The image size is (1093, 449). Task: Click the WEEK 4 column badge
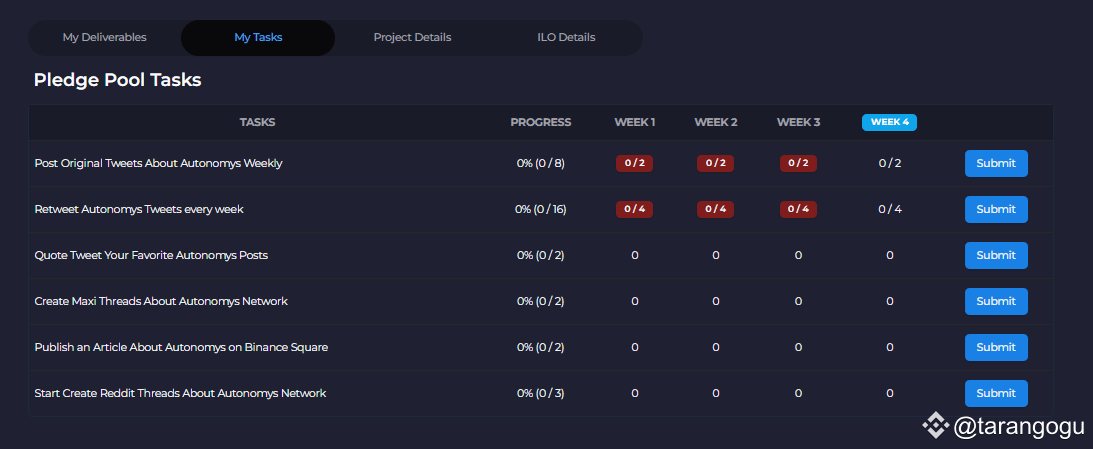point(889,122)
